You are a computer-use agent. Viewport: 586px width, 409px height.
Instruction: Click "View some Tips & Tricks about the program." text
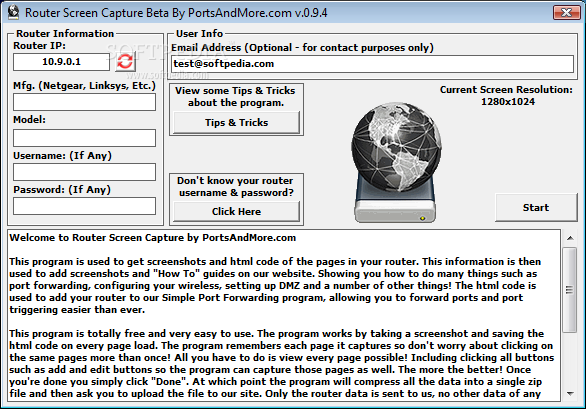(x=235, y=96)
